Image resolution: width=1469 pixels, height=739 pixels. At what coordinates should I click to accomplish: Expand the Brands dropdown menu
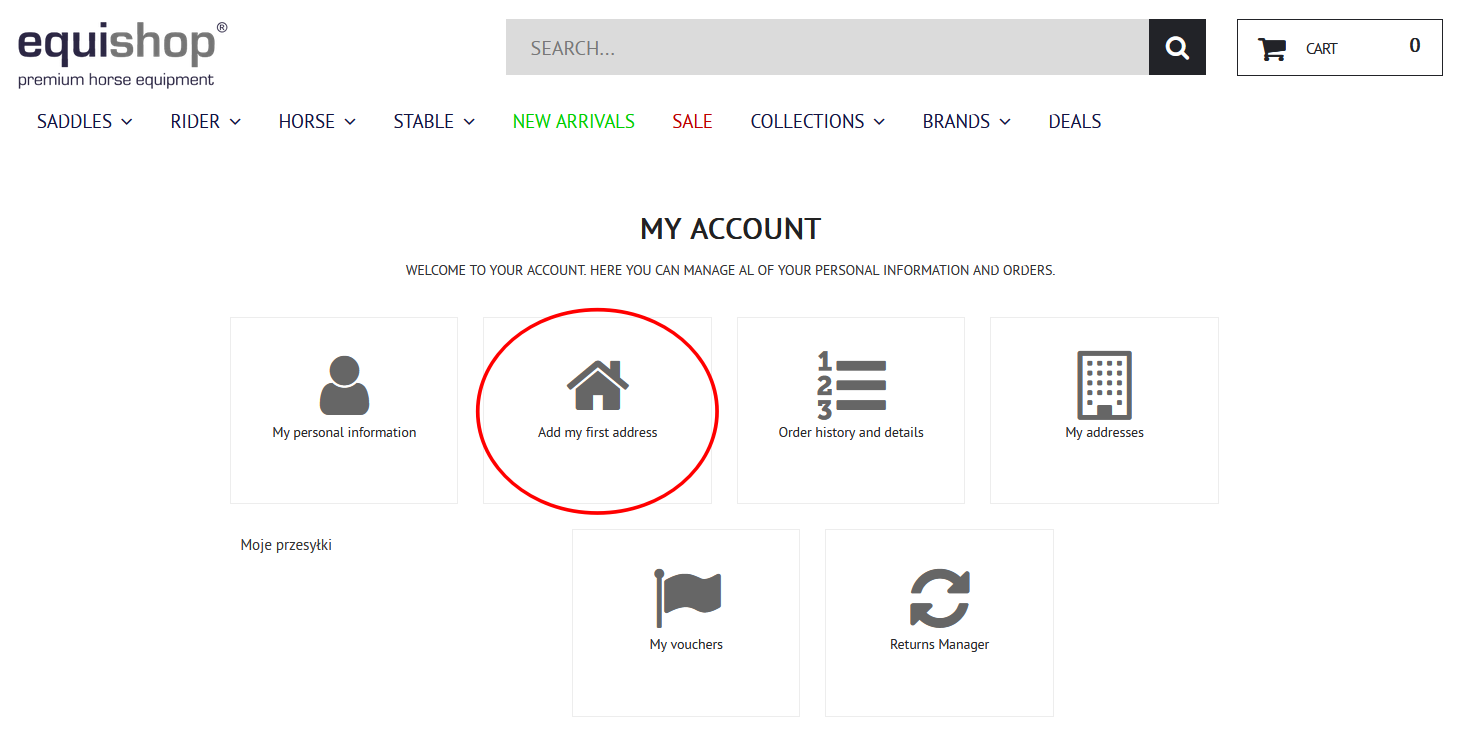tap(966, 122)
